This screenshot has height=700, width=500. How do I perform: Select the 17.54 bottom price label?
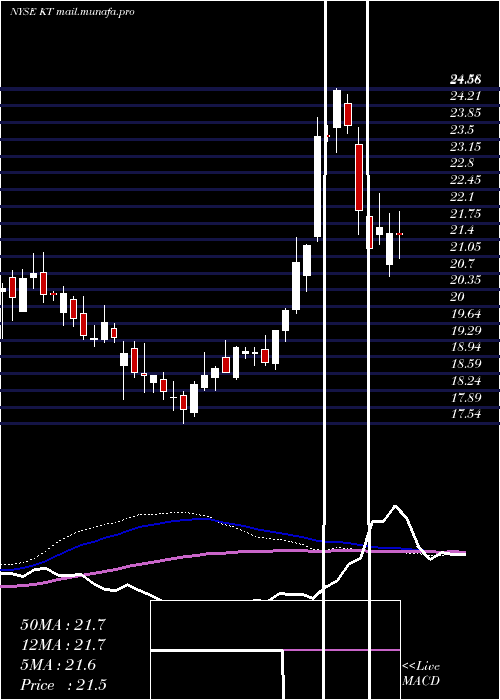pyautogui.click(x=465, y=414)
